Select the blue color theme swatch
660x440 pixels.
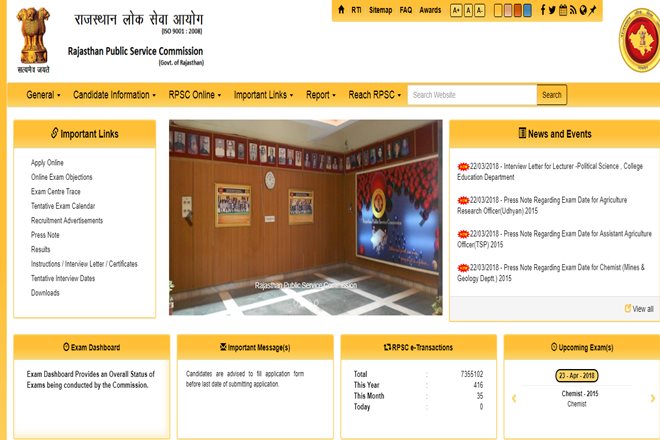click(x=528, y=10)
